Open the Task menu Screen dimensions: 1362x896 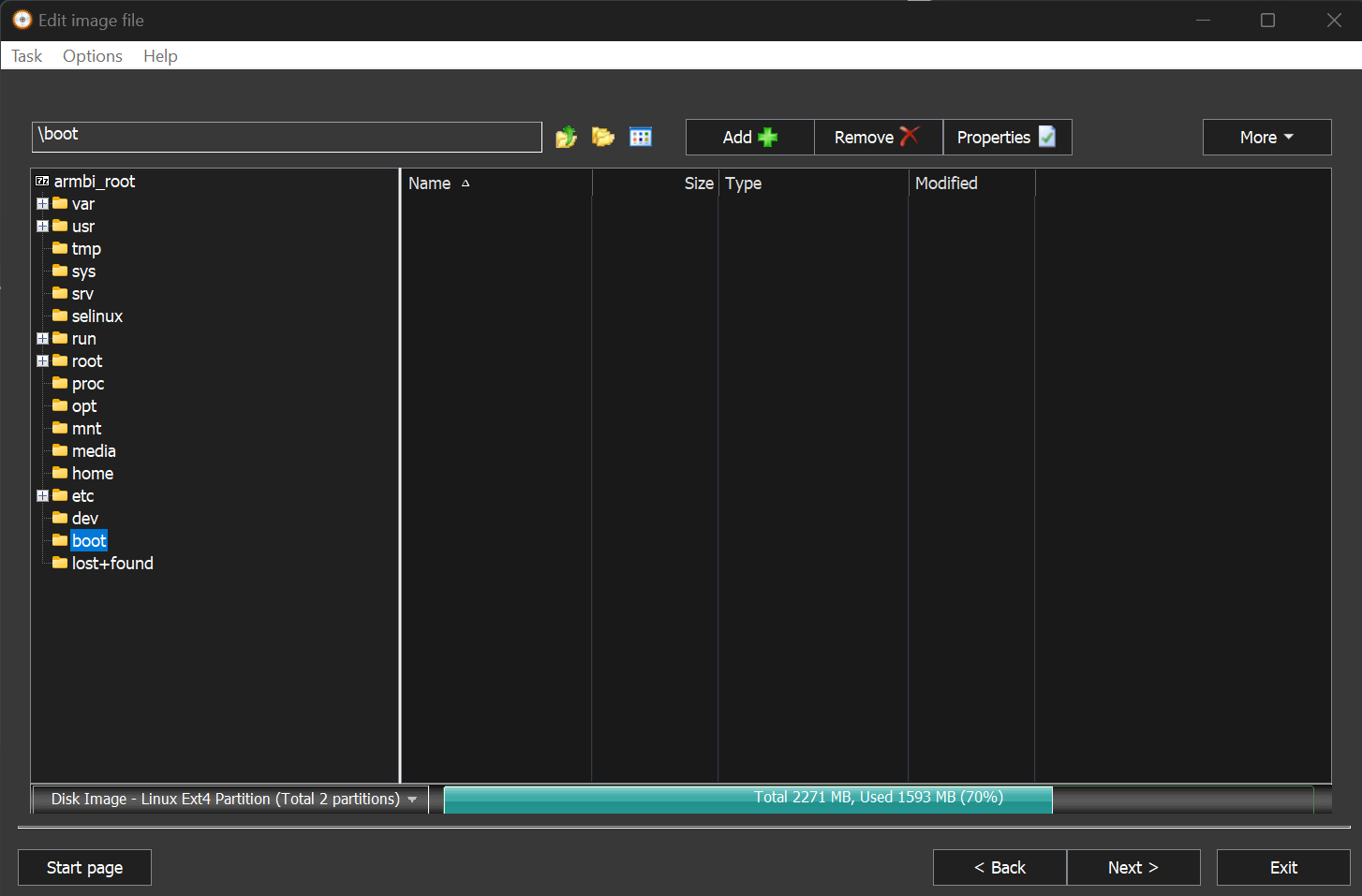pos(27,56)
